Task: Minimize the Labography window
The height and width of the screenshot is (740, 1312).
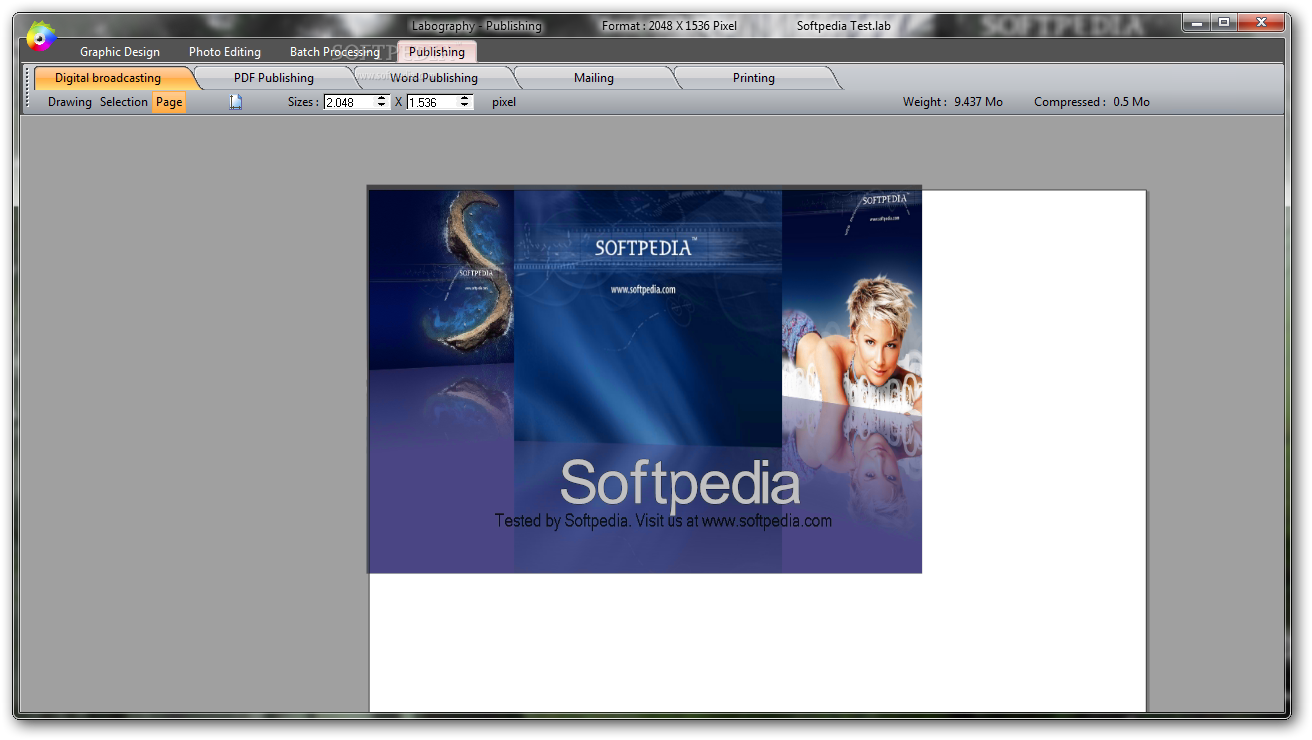Action: 1197,22
